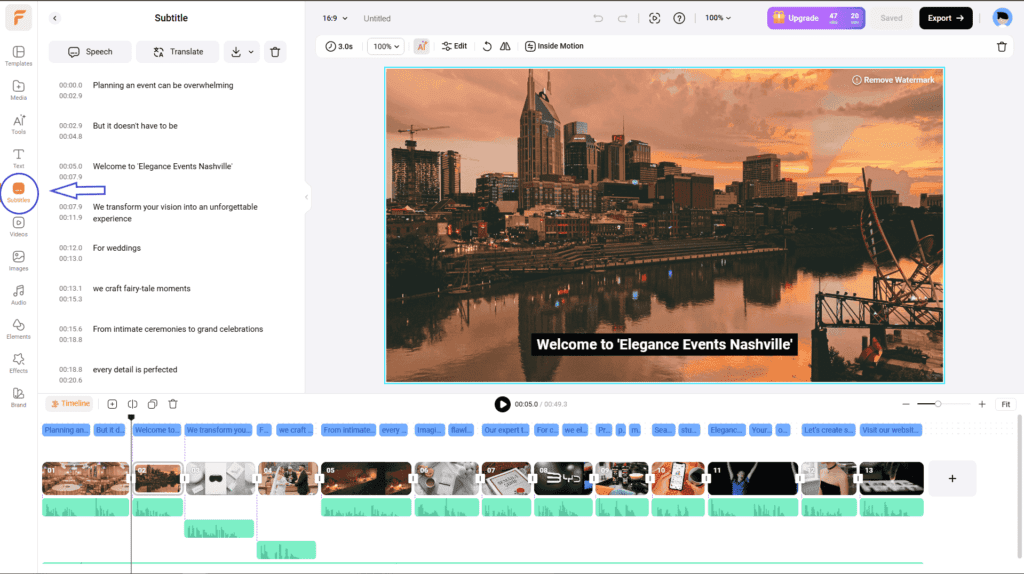Click Remove Watermark link
The width and height of the screenshot is (1024, 574).
pos(893,80)
